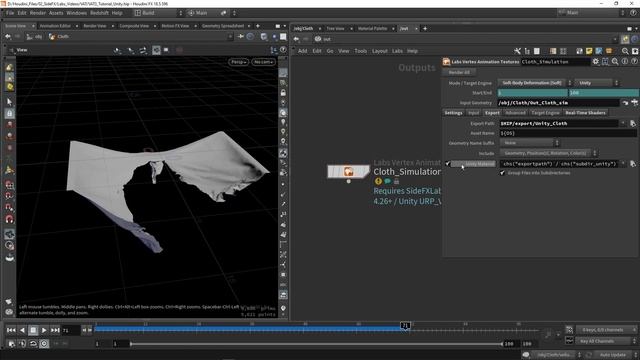The height and width of the screenshot is (360, 640).
Task: Open the Key All Channels dropdown
Action: pyautogui.click(x=605, y=341)
